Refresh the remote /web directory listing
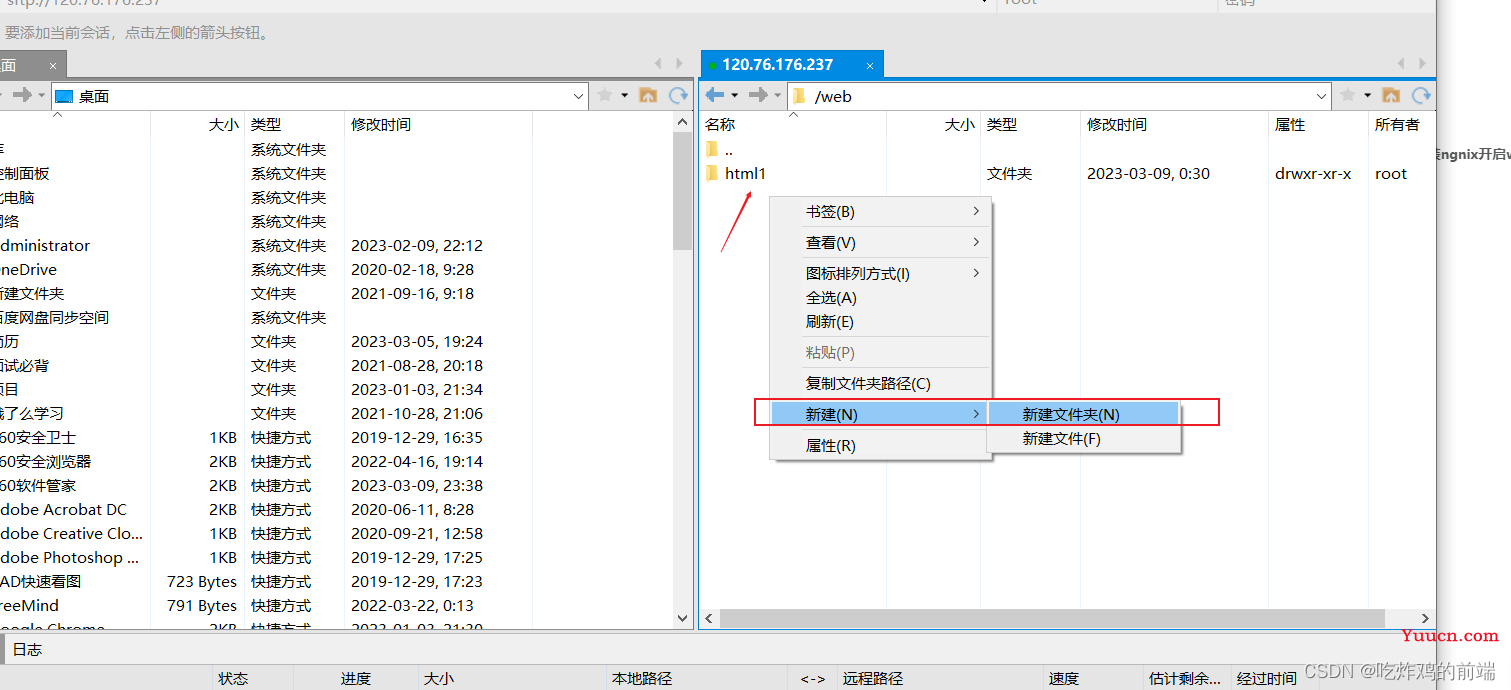The image size is (1511, 690). (1421, 95)
